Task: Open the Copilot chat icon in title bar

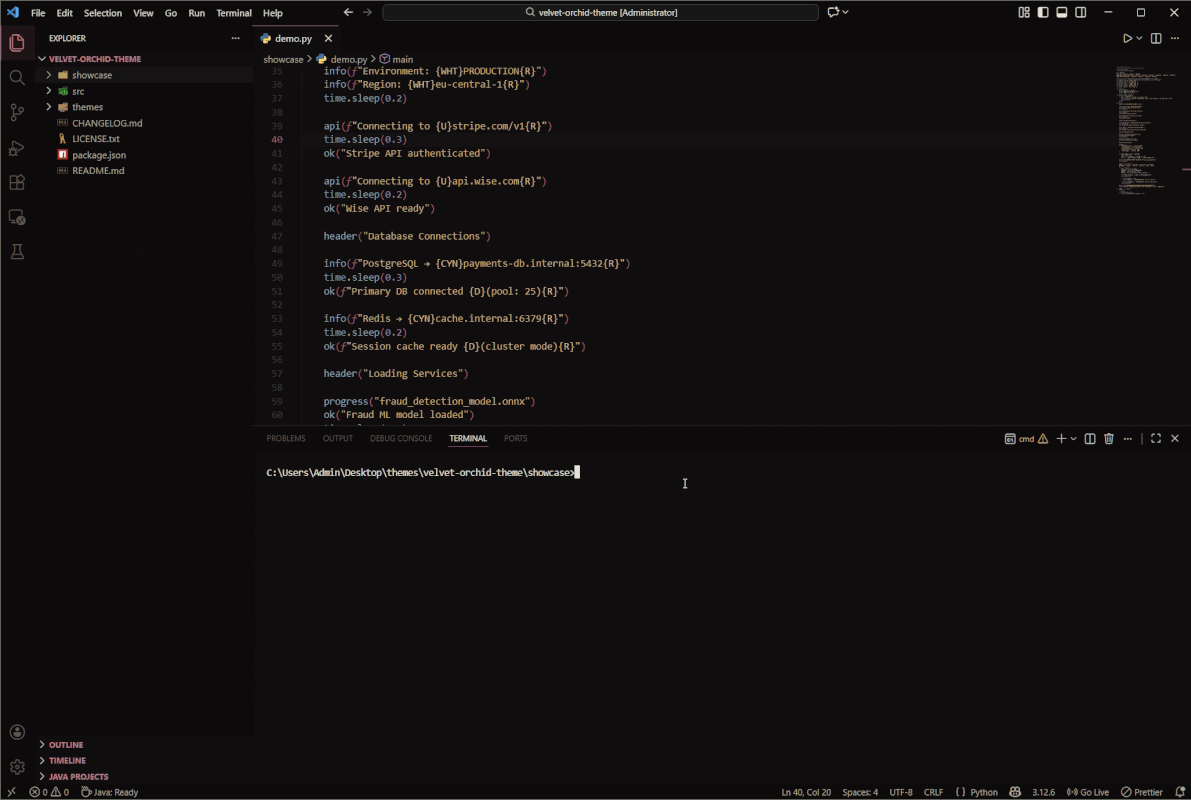Action: coord(833,12)
